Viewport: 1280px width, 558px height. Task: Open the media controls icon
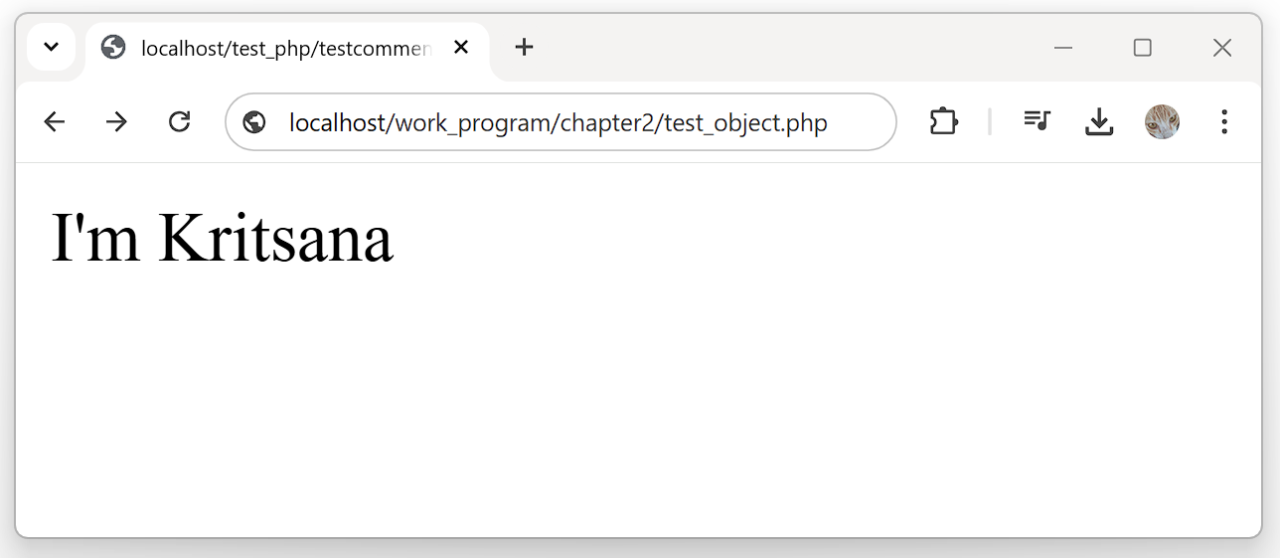click(1037, 122)
